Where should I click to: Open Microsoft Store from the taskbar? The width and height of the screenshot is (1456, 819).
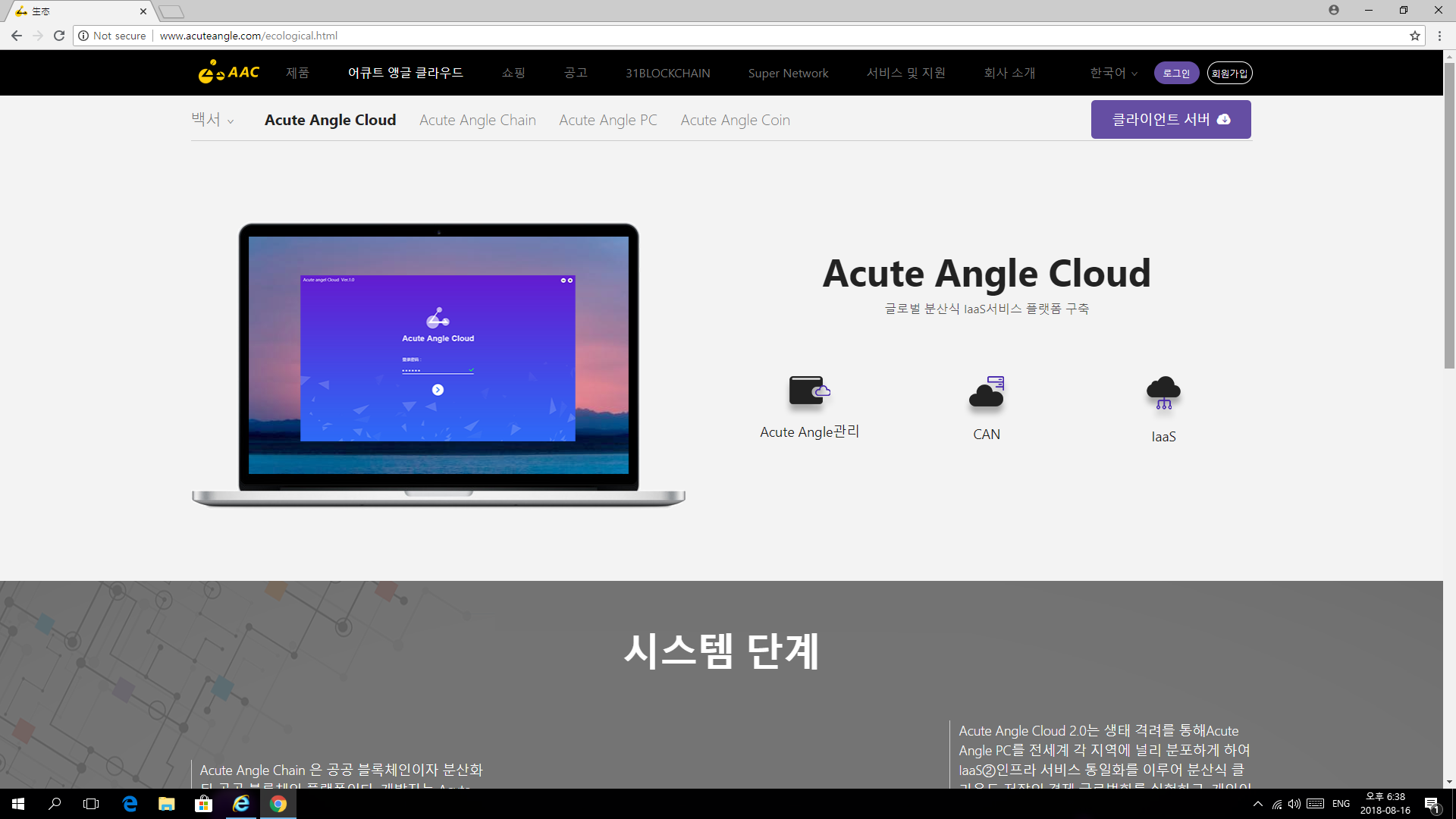(203, 804)
